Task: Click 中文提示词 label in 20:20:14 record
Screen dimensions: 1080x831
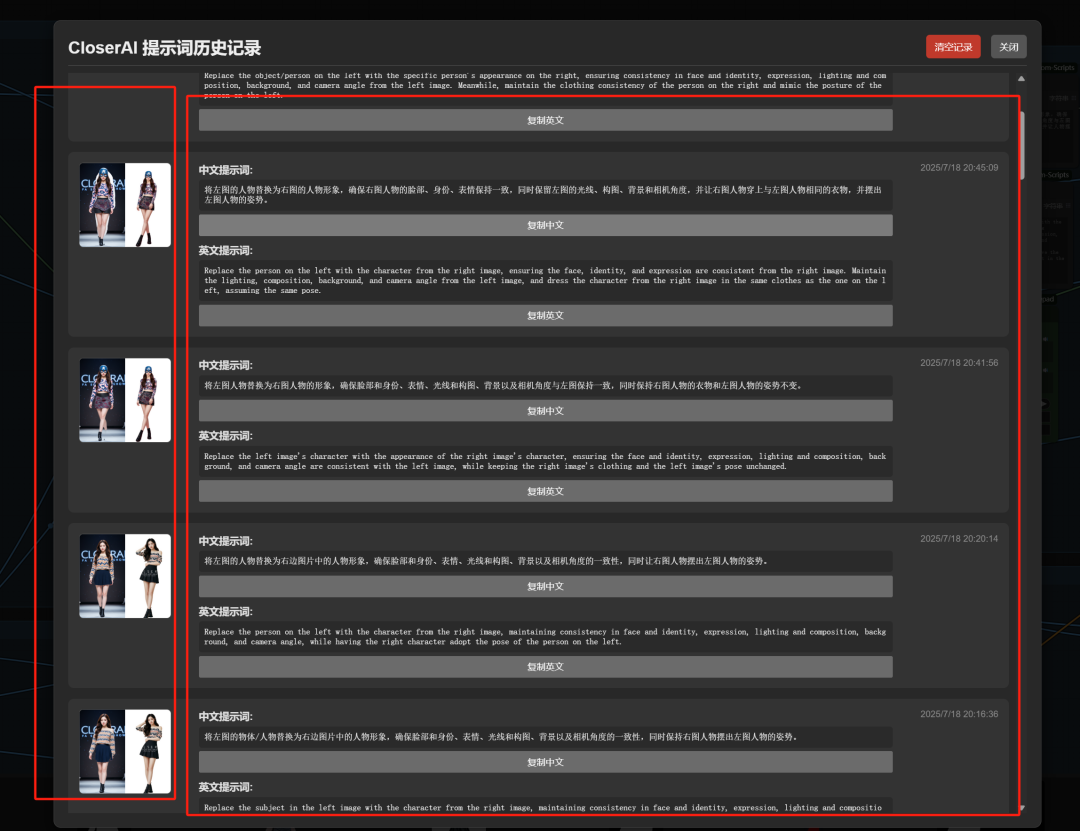Action: [226, 541]
